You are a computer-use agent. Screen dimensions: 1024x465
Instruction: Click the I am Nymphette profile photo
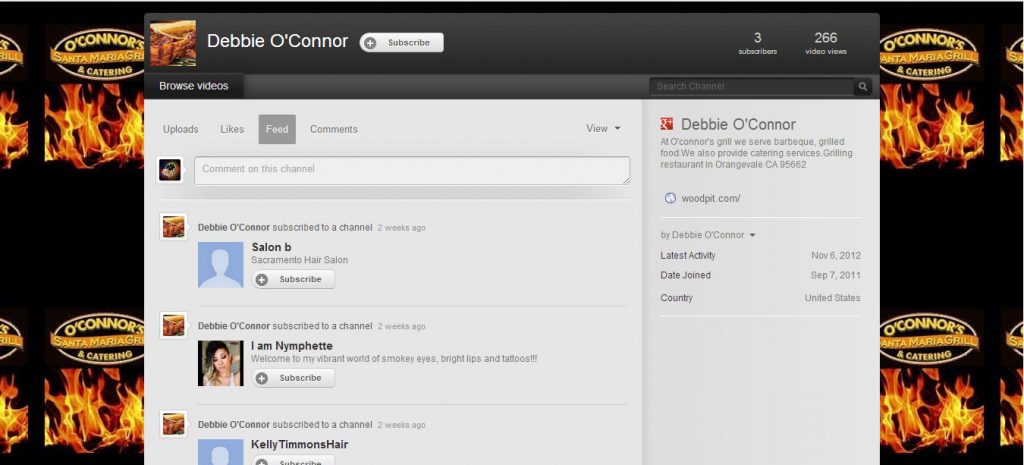[221, 363]
